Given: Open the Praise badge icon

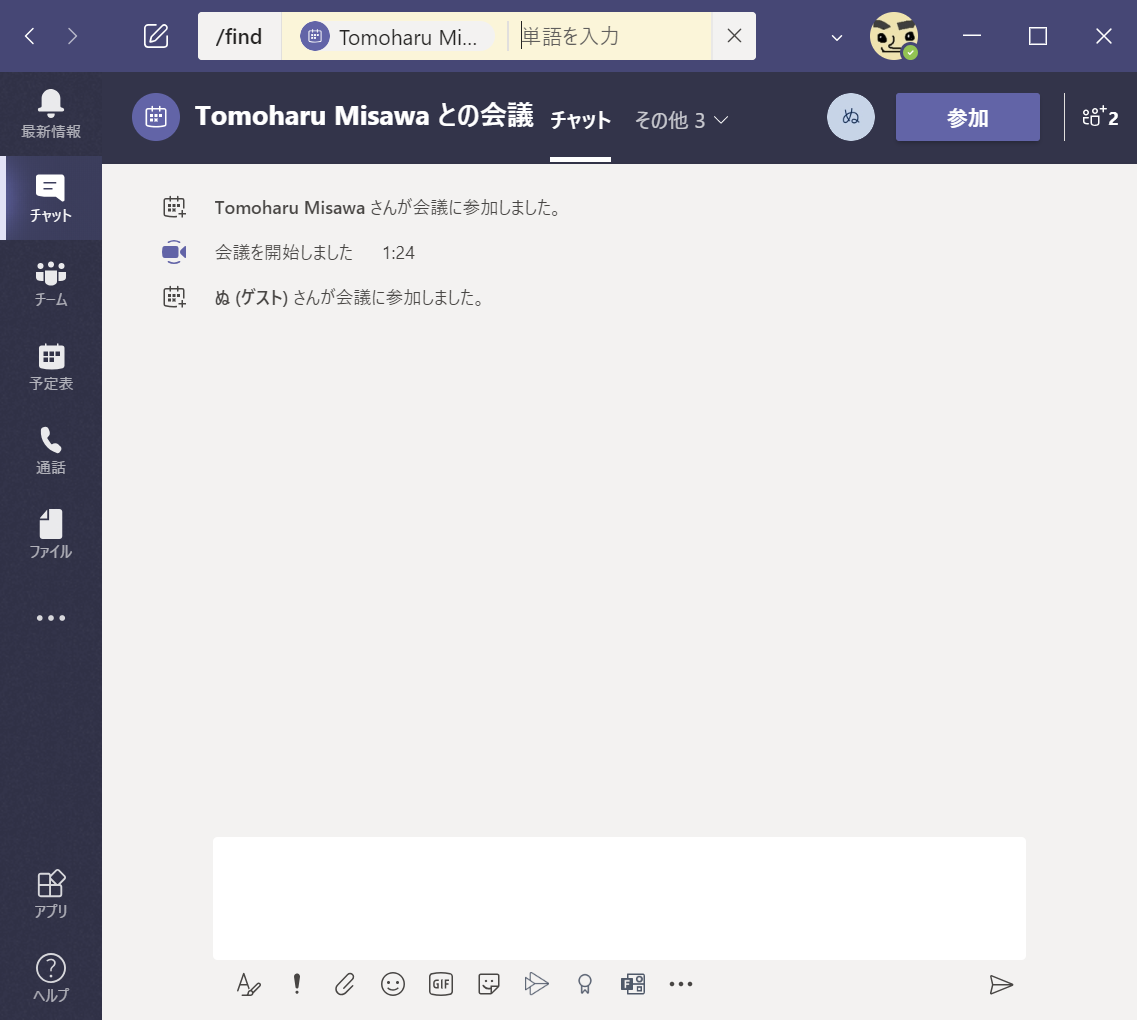Looking at the screenshot, I should (x=584, y=984).
